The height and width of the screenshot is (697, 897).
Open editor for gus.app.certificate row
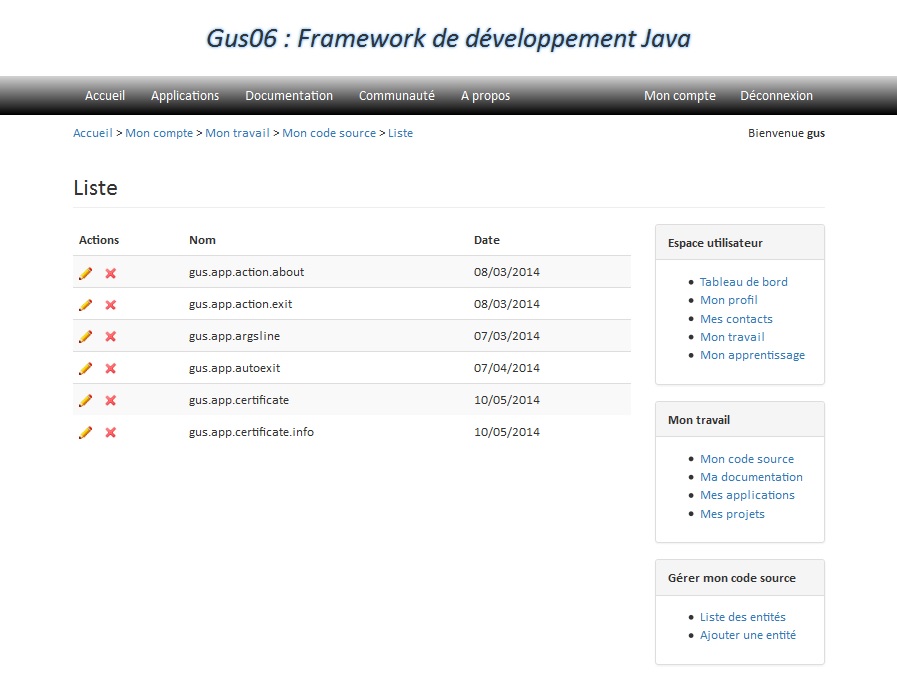(85, 401)
